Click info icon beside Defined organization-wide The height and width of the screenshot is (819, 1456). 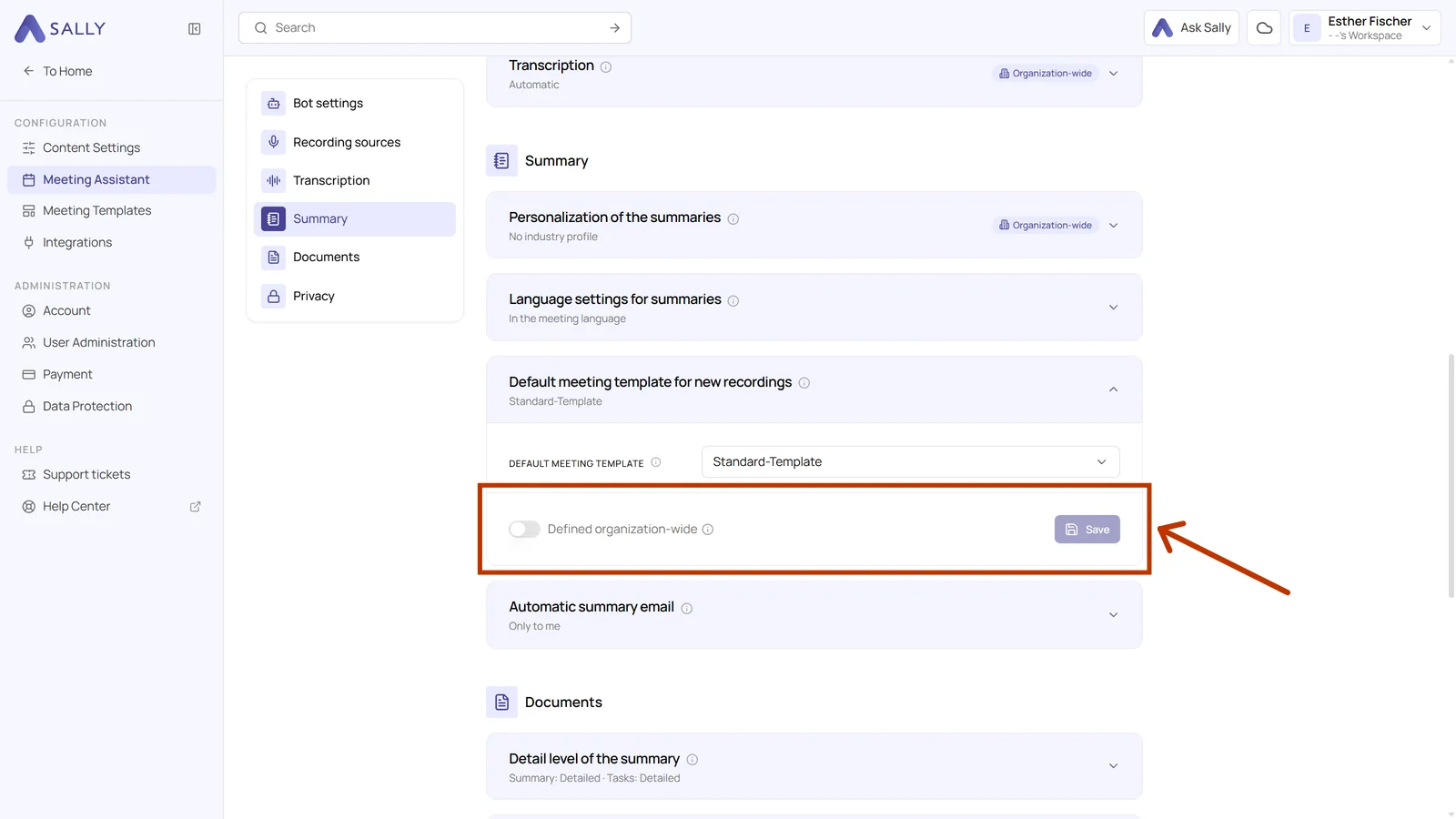pos(708,530)
